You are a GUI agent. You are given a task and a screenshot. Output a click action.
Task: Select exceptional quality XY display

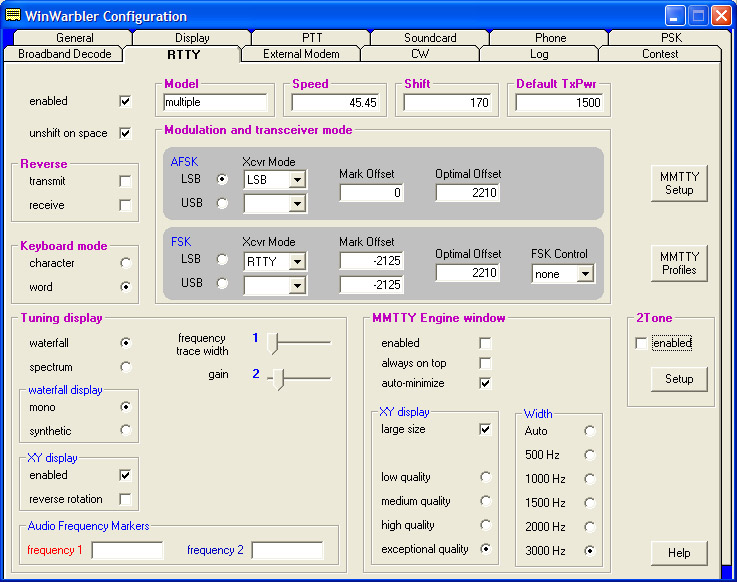(x=486, y=549)
